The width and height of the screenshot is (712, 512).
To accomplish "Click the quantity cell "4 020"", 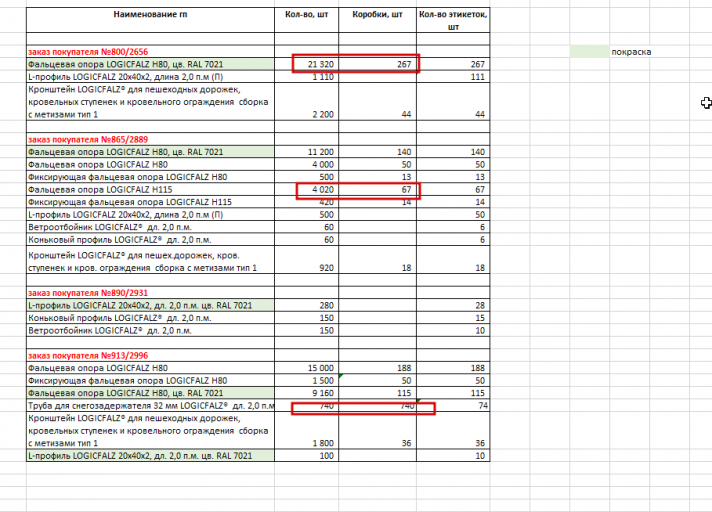I will click(307, 189).
